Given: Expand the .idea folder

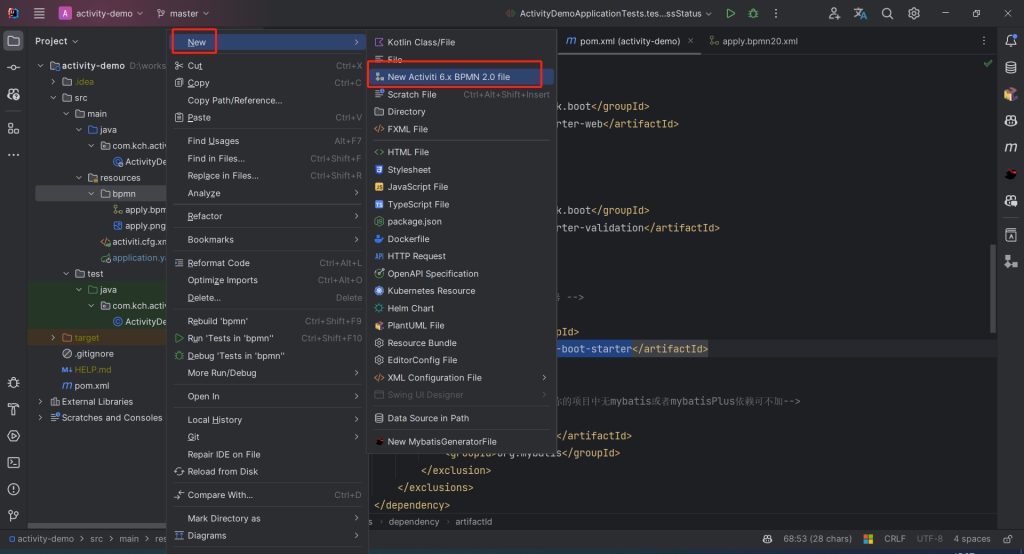Looking at the screenshot, I should pos(53,82).
